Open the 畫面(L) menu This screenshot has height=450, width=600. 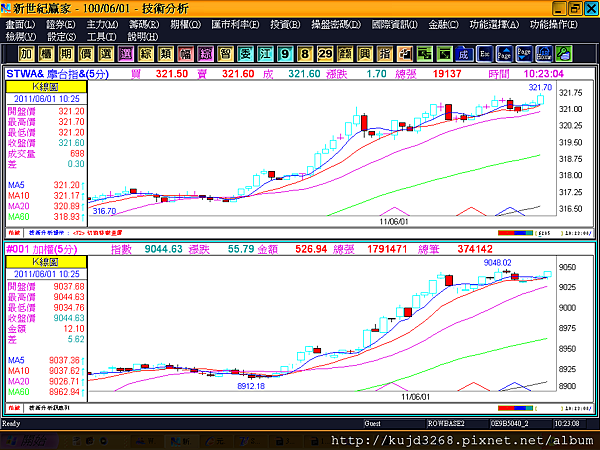[x=20, y=24]
